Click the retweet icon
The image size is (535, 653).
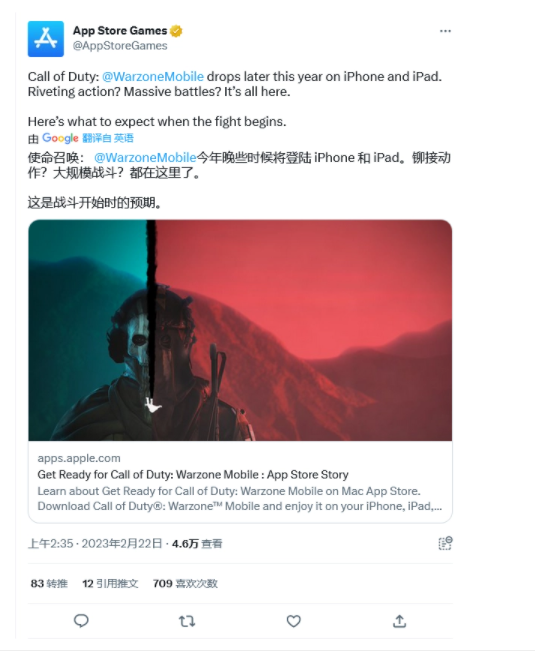click(x=187, y=621)
